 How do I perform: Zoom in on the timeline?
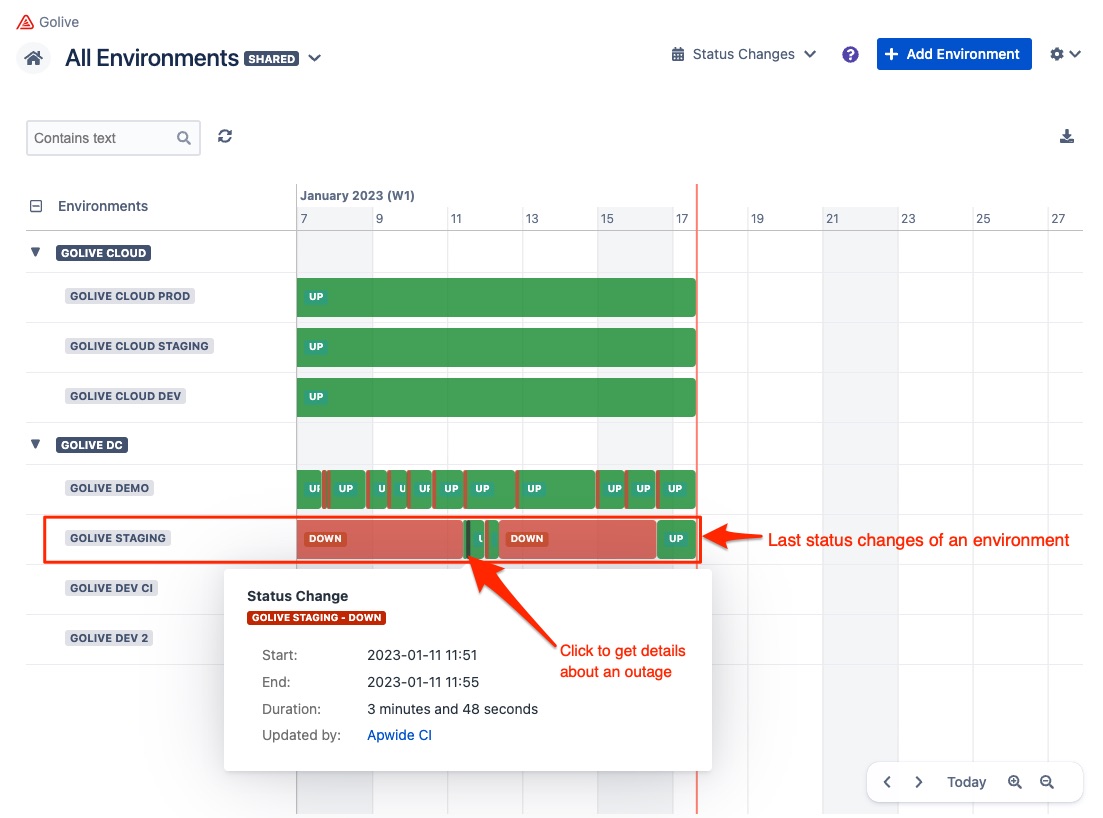(x=1015, y=782)
